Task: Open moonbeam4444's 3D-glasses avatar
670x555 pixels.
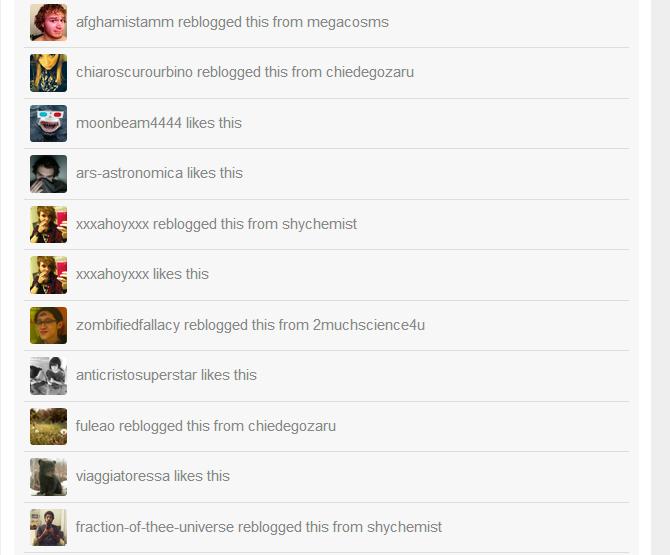Action: (48, 123)
